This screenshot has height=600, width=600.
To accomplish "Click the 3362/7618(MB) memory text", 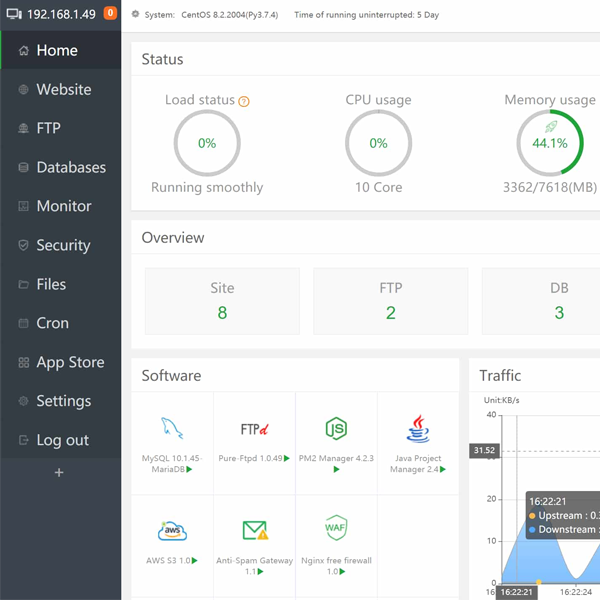I will (x=550, y=187).
